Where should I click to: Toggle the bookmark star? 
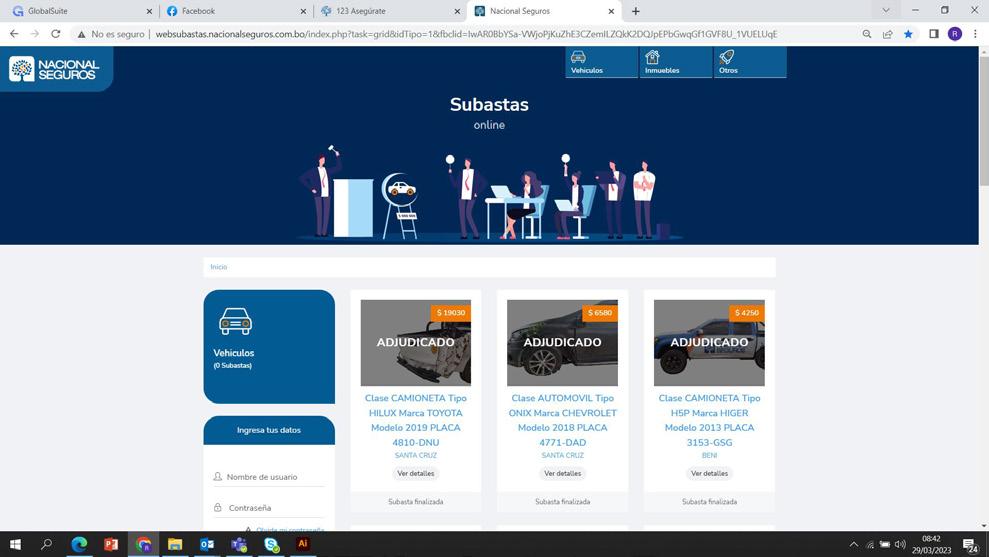tap(908, 34)
